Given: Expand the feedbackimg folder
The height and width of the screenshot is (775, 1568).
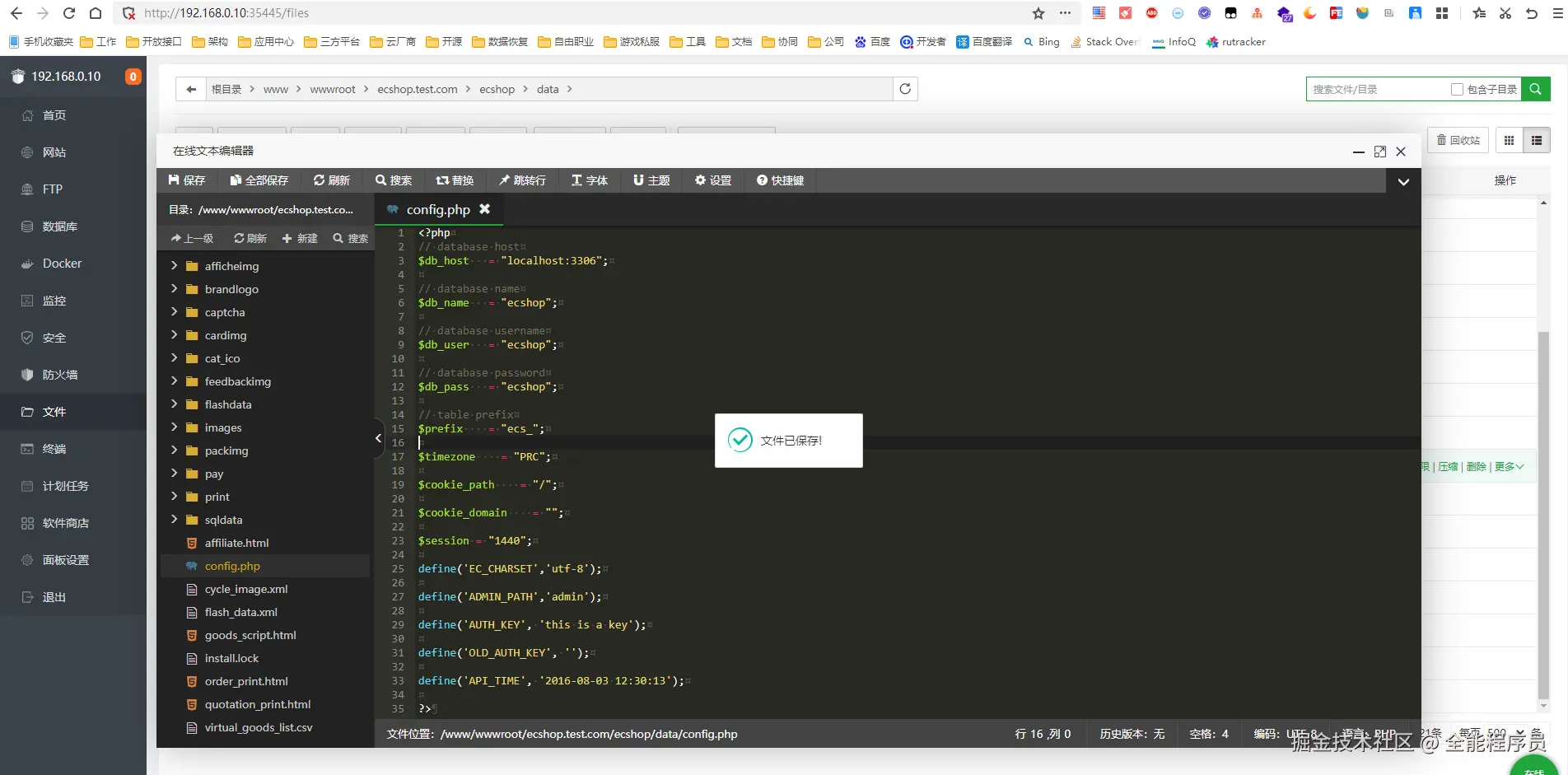Looking at the screenshot, I should click(174, 380).
